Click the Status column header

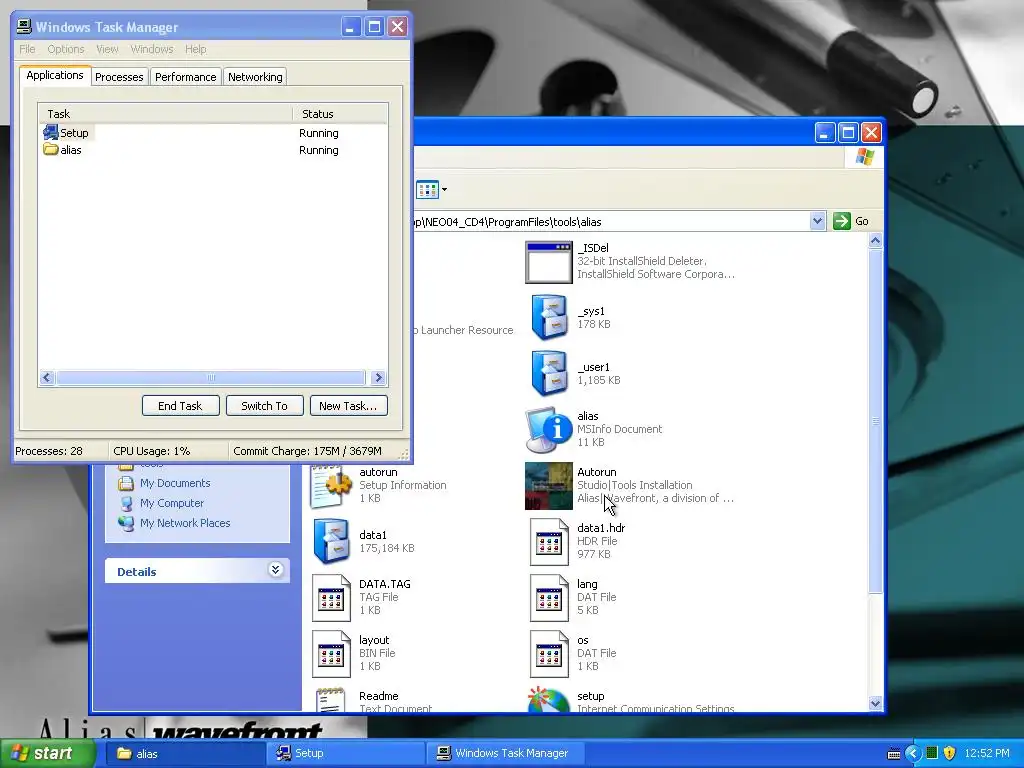tap(340, 114)
